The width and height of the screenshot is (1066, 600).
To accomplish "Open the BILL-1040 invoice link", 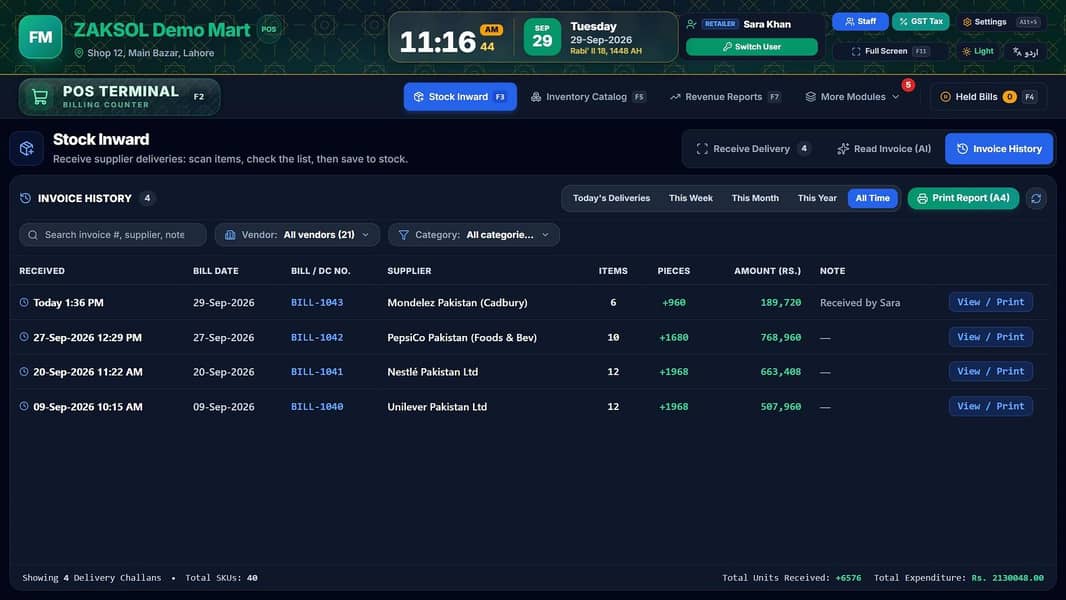I will pyautogui.click(x=317, y=406).
